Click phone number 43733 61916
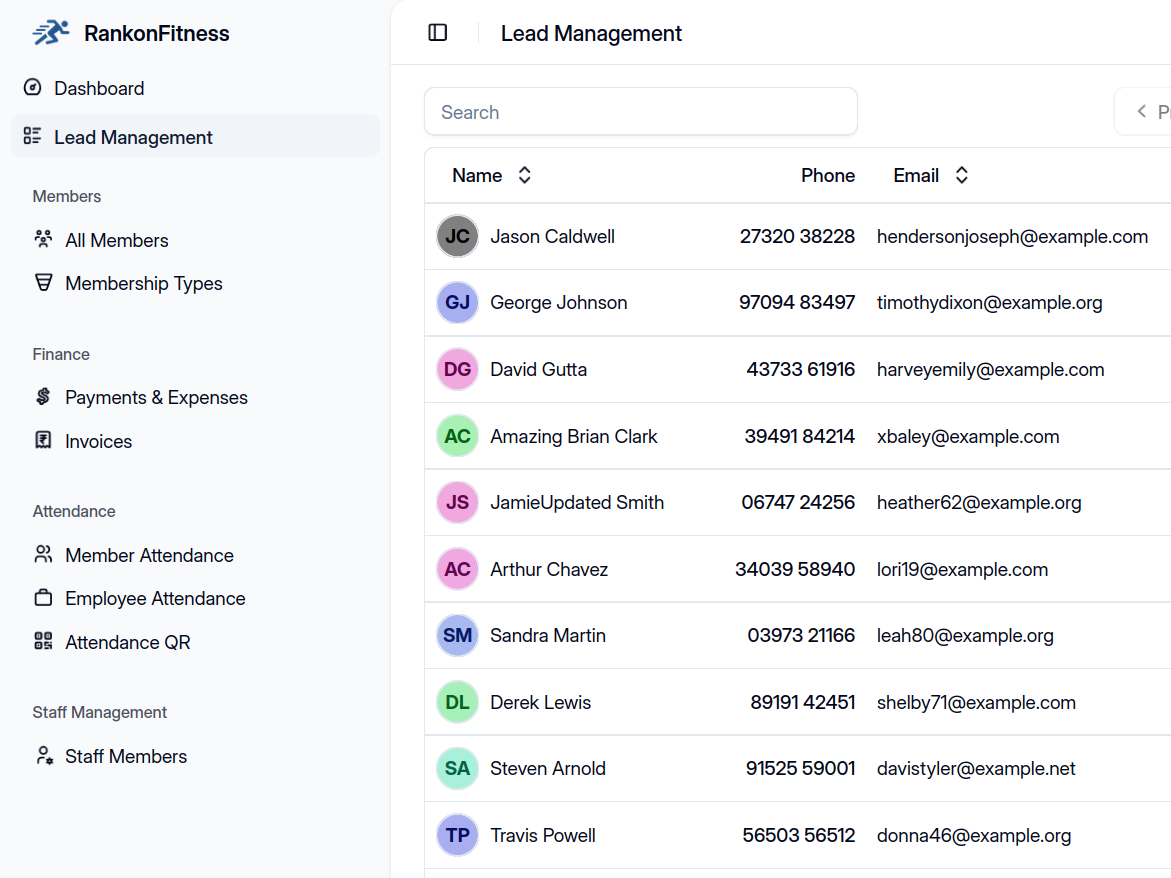 (801, 370)
